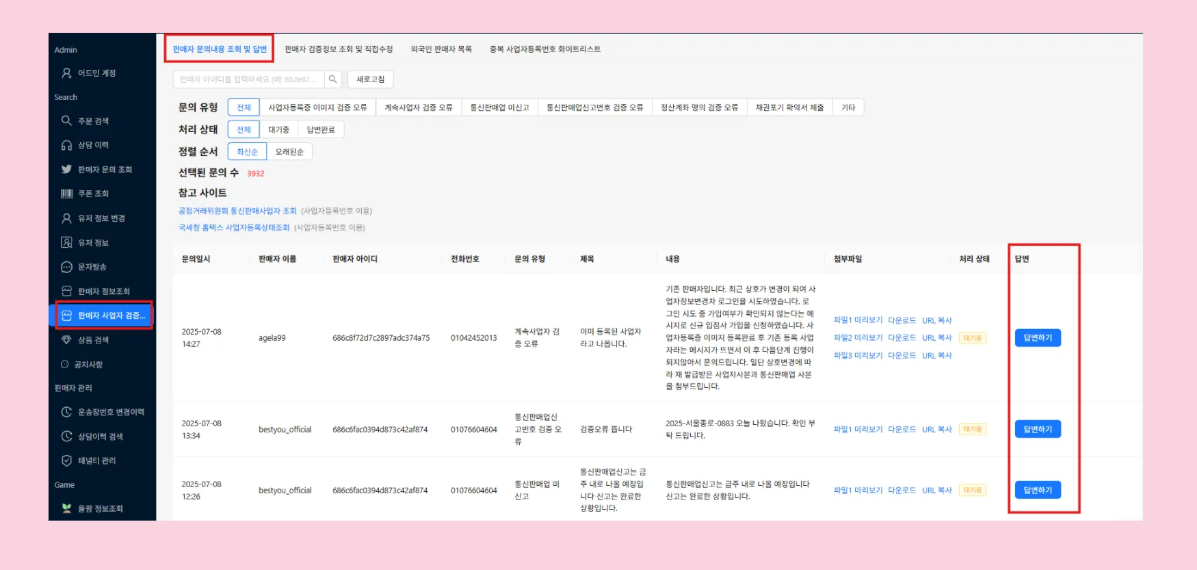
Task: Click 답변하기 for agela99's inquiry
Action: [x=1037, y=338]
